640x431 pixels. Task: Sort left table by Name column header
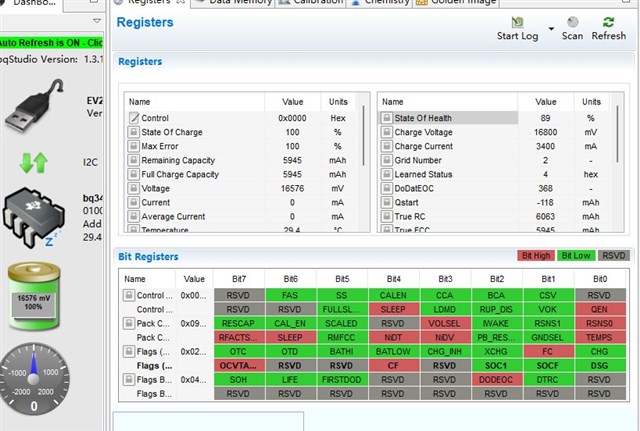[x=194, y=102]
